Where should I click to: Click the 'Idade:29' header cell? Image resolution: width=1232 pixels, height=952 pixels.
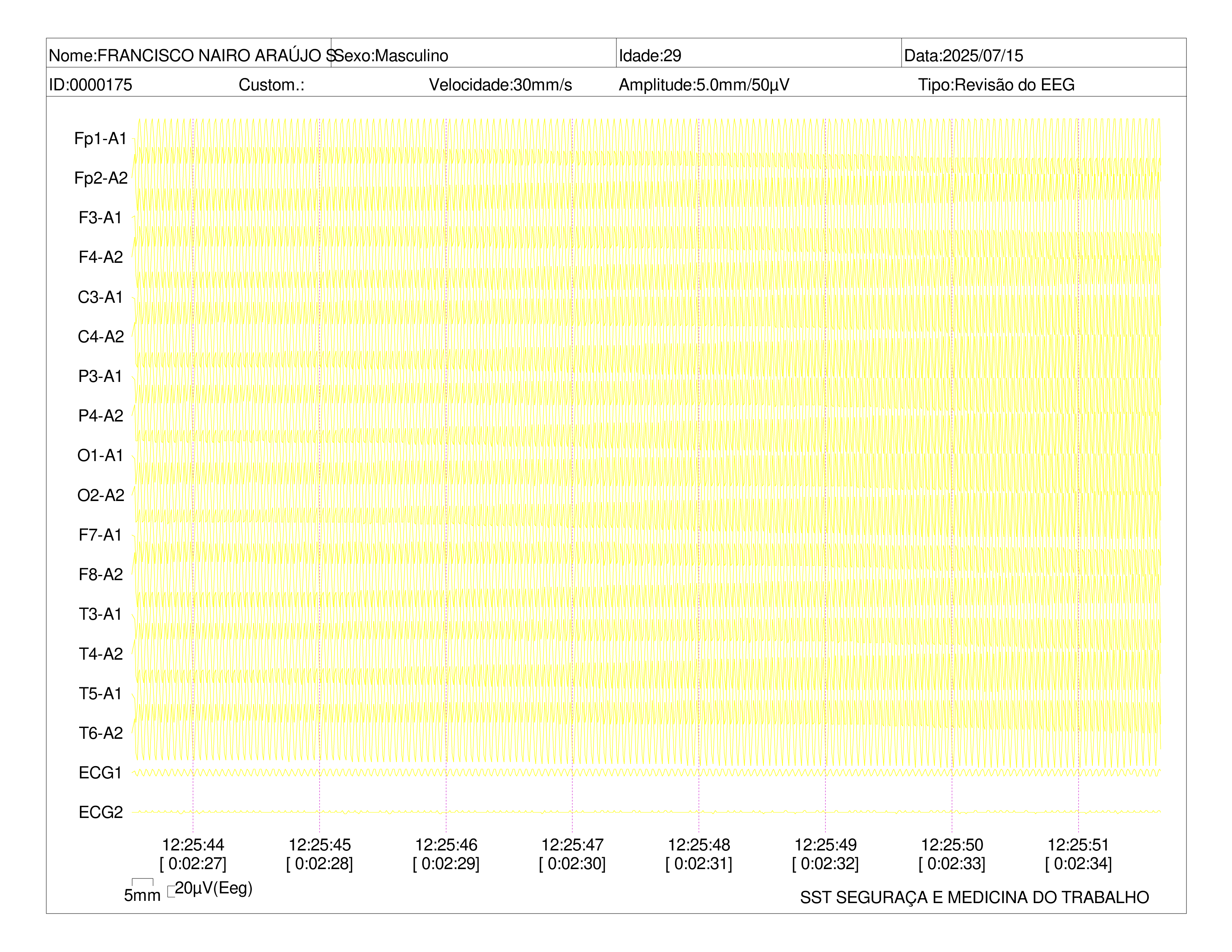pyautogui.click(x=759, y=54)
